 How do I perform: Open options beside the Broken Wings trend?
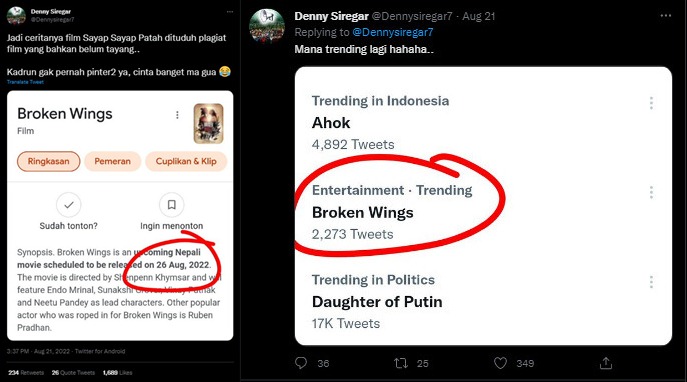(x=651, y=192)
